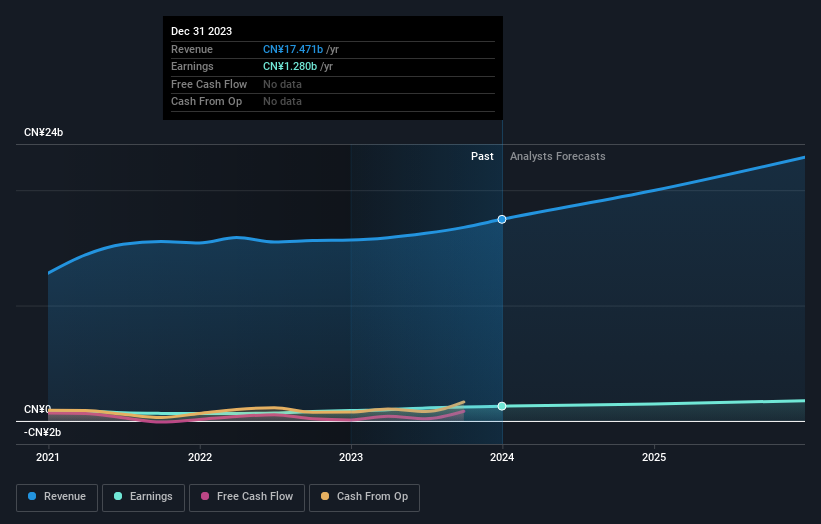Select the 2024 x-axis label

[502, 458]
